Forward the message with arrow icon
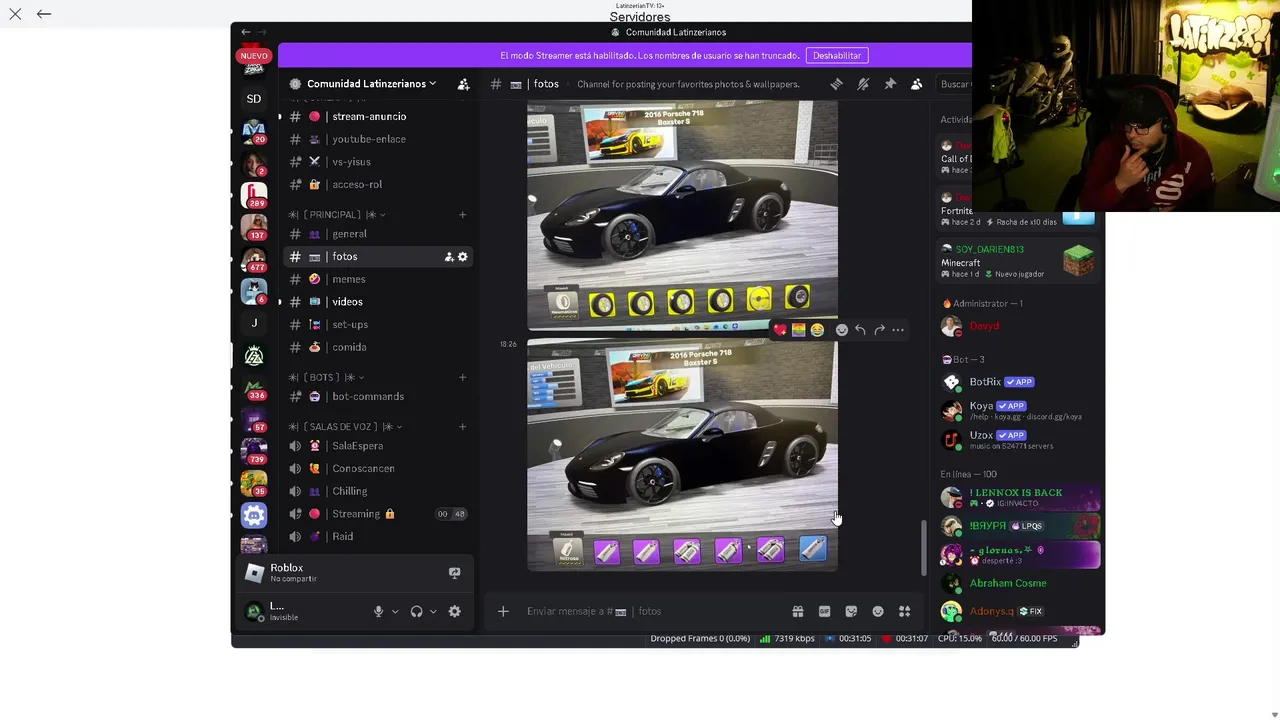 pyautogui.click(x=879, y=330)
